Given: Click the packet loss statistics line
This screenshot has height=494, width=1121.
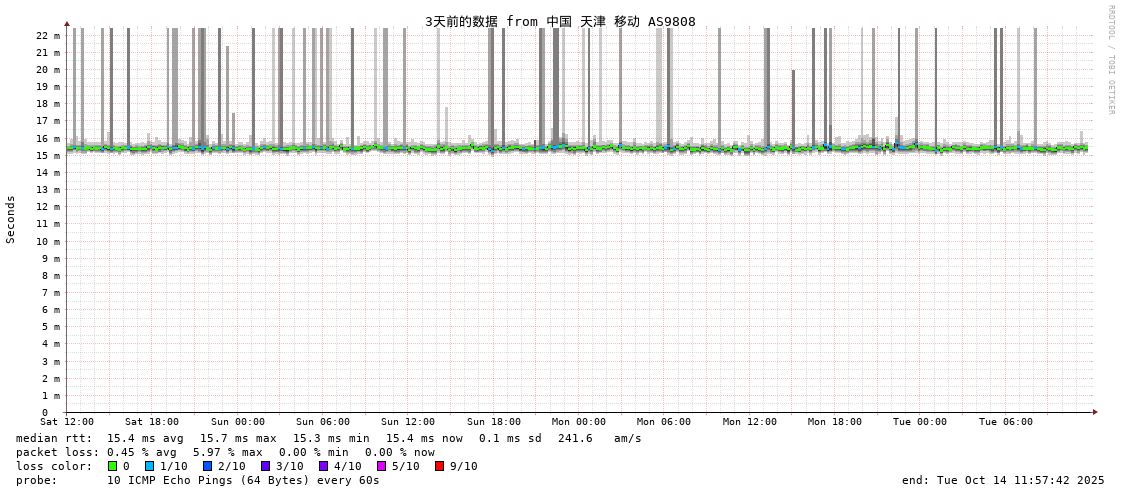Looking at the screenshot, I should [225, 452].
